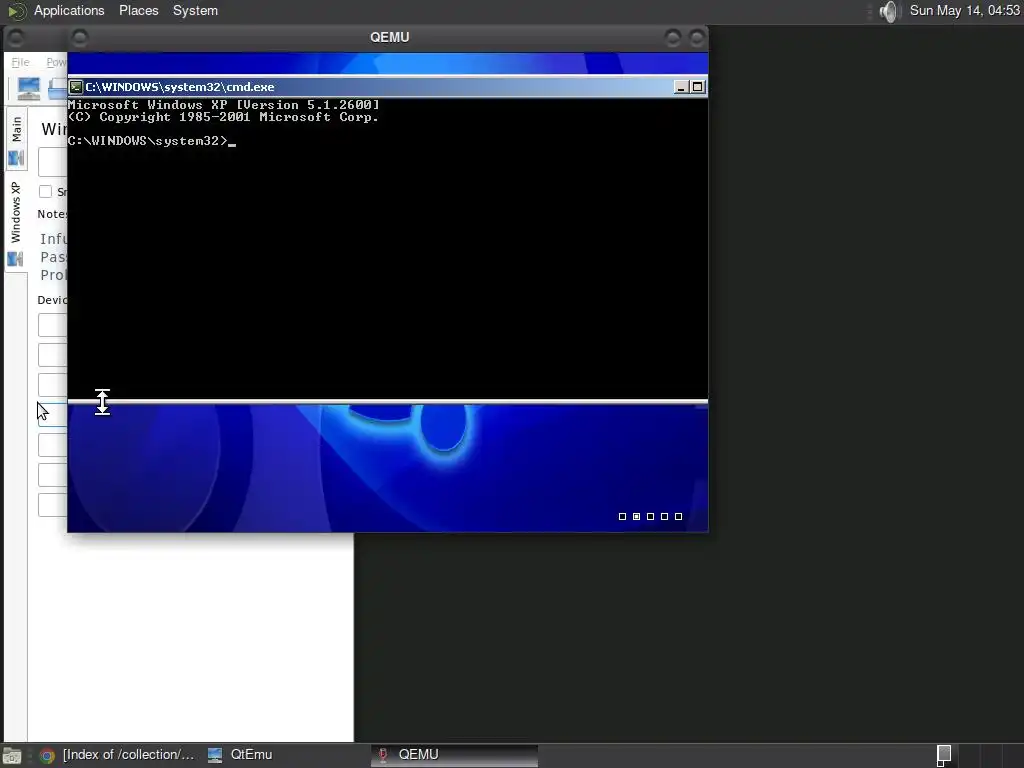Click the left round button on QEMU title bar
Screen dimensions: 1024x768
coord(80,38)
